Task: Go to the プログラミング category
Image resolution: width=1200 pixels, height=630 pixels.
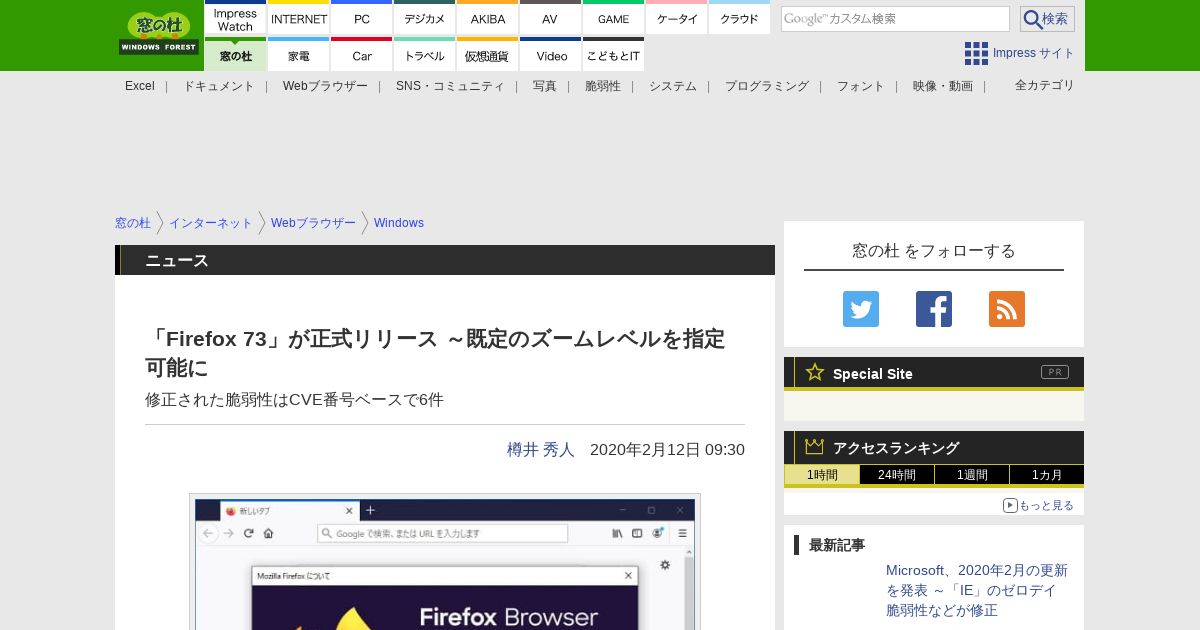Action: click(x=767, y=86)
